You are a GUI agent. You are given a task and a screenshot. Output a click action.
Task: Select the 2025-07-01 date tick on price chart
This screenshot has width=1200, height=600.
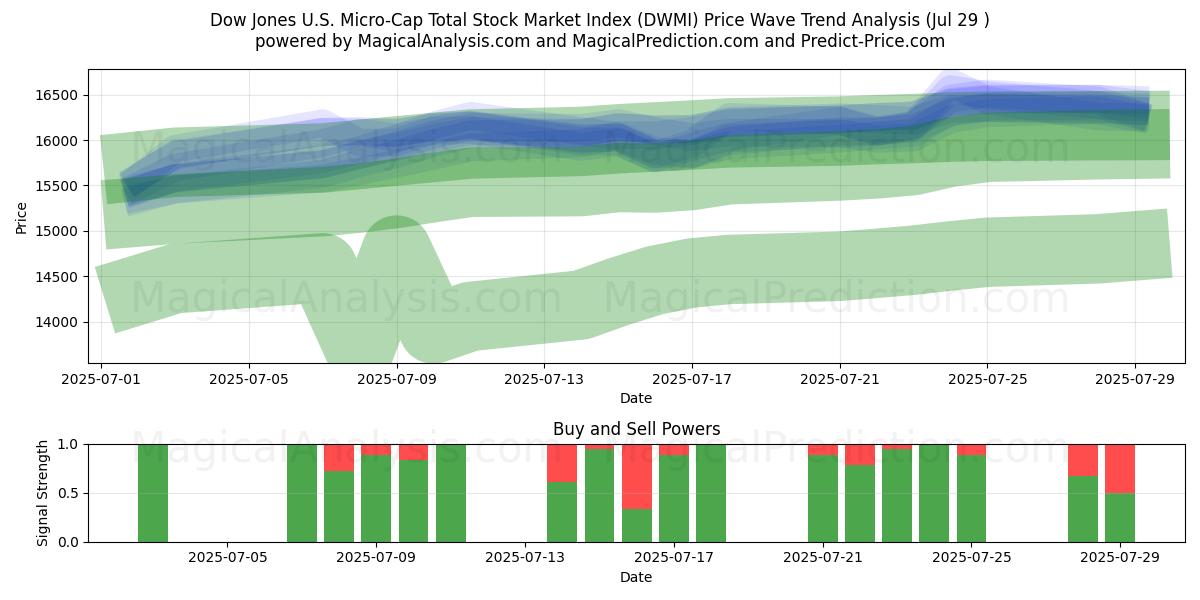pyautogui.click(x=101, y=380)
